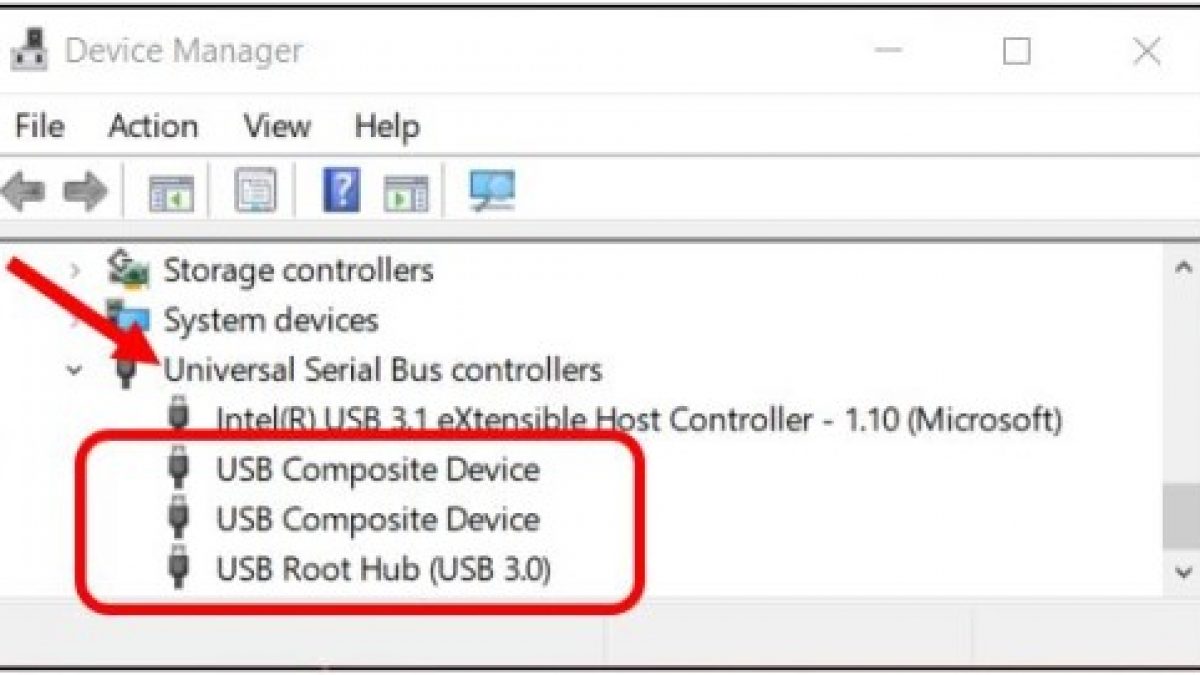Collapse Universal Serial Bus controllers node
This screenshot has height=675, width=1200.
click(74, 370)
